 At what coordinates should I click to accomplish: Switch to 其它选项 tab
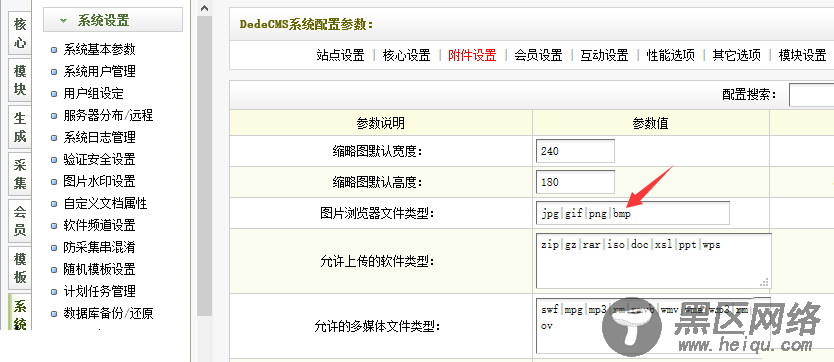(737, 55)
